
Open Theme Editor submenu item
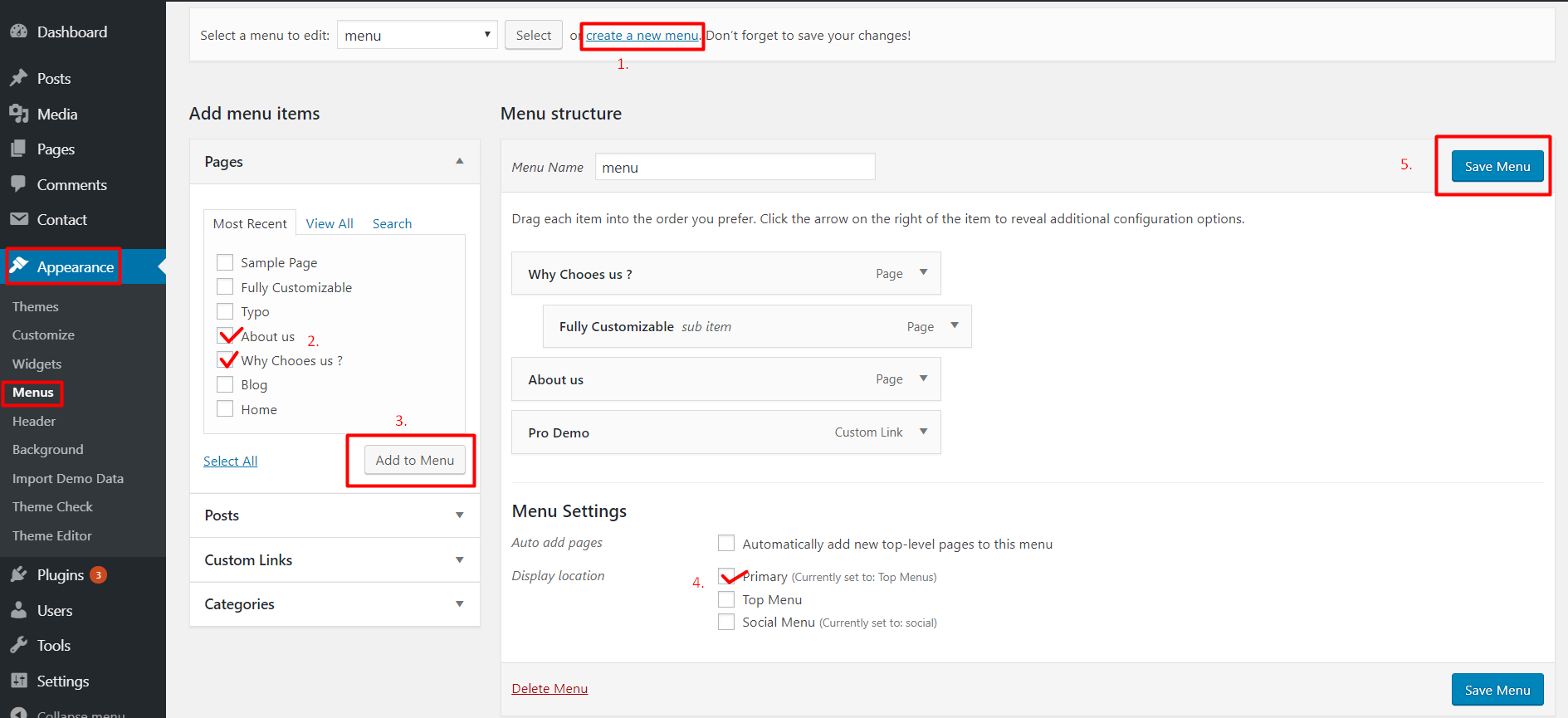(x=52, y=535)
